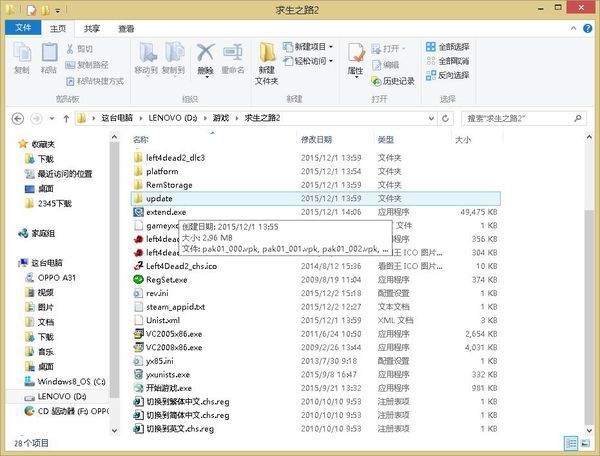This screenshot has height=456, width=600.
Task: Open Help with the question mark icon
Action: [587, 28]
